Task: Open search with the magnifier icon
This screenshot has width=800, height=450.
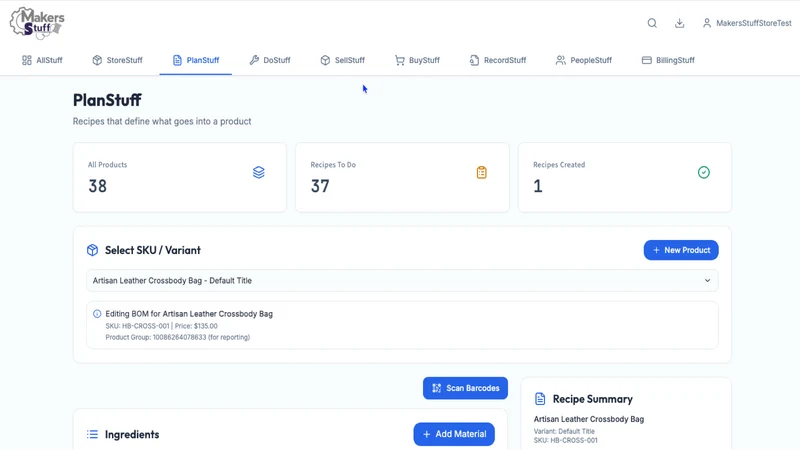Action: [652, 23]
